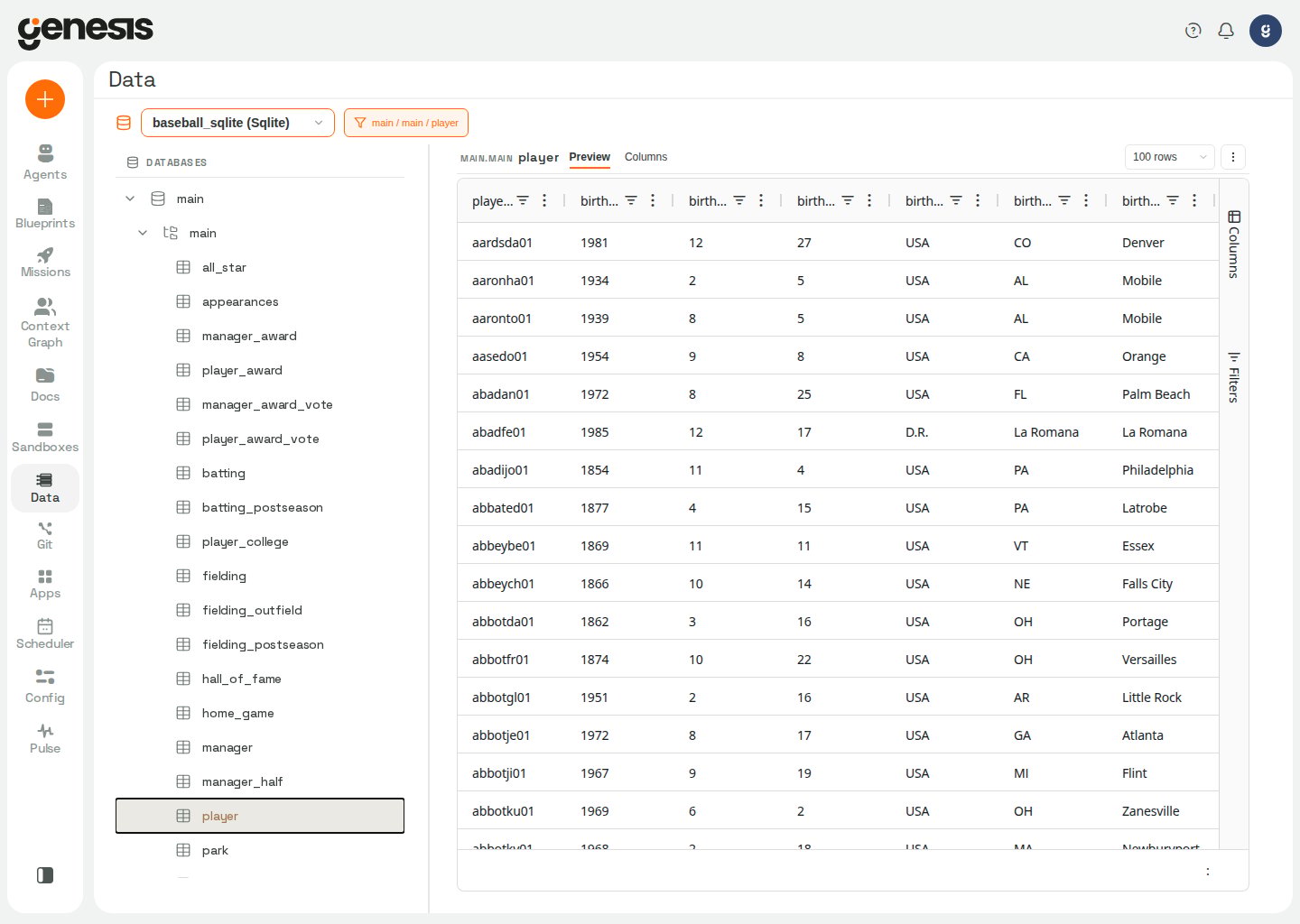Screen dimensions: 1300x924
Task: Open the Filters side panel
Action: pos(1234,376)
